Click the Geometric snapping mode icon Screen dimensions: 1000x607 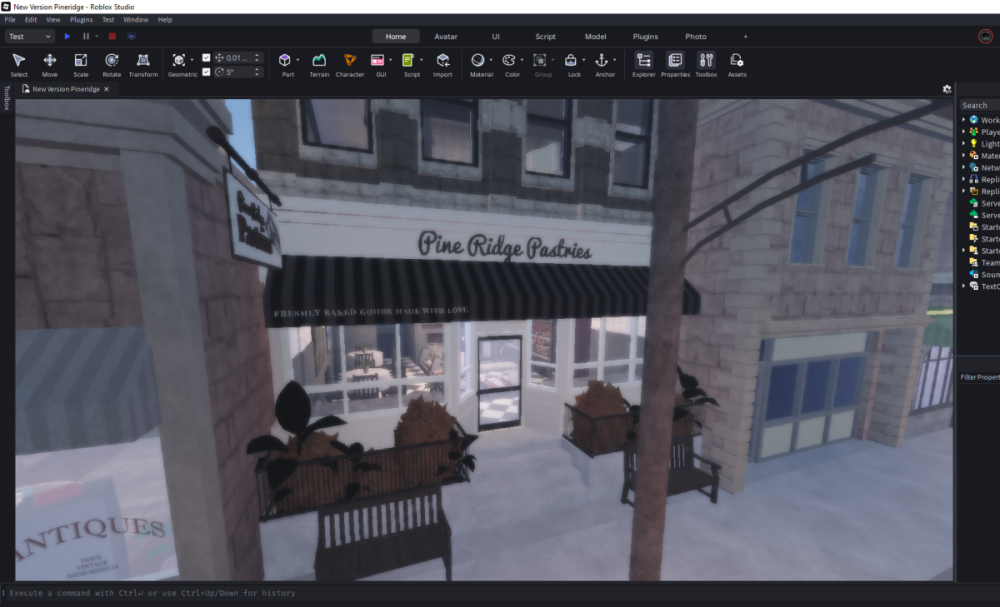[179, 60]
